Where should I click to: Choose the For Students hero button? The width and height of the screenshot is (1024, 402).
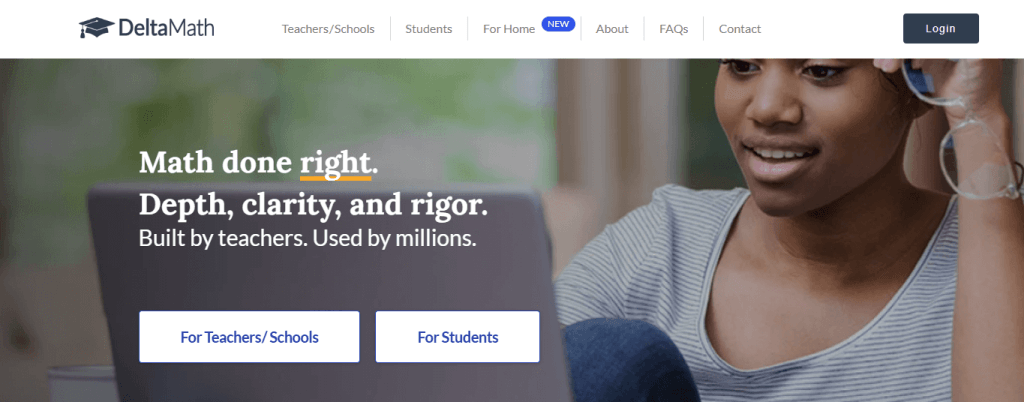point(457,337)
